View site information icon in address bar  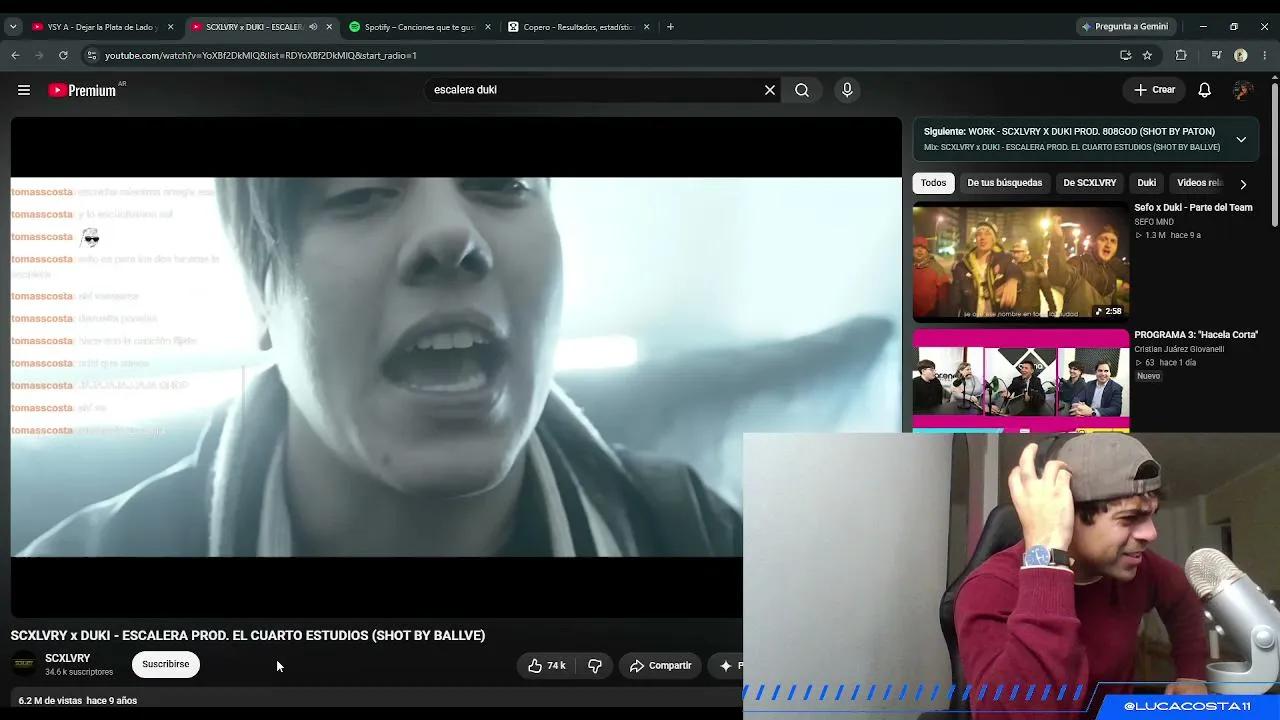[92, 56]
